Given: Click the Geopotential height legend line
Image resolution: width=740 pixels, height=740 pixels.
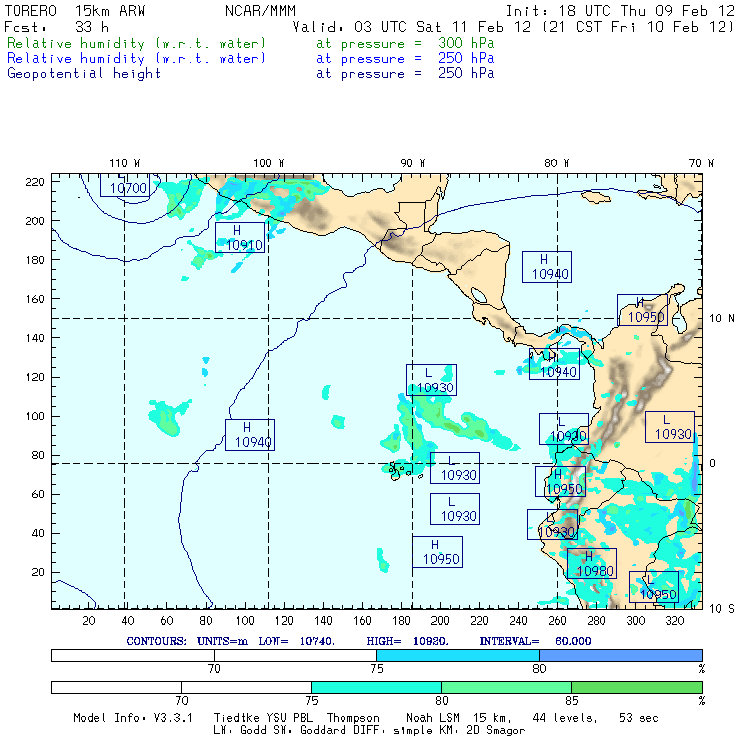Looking at the screenshot, I should click(x=84, y=74).
